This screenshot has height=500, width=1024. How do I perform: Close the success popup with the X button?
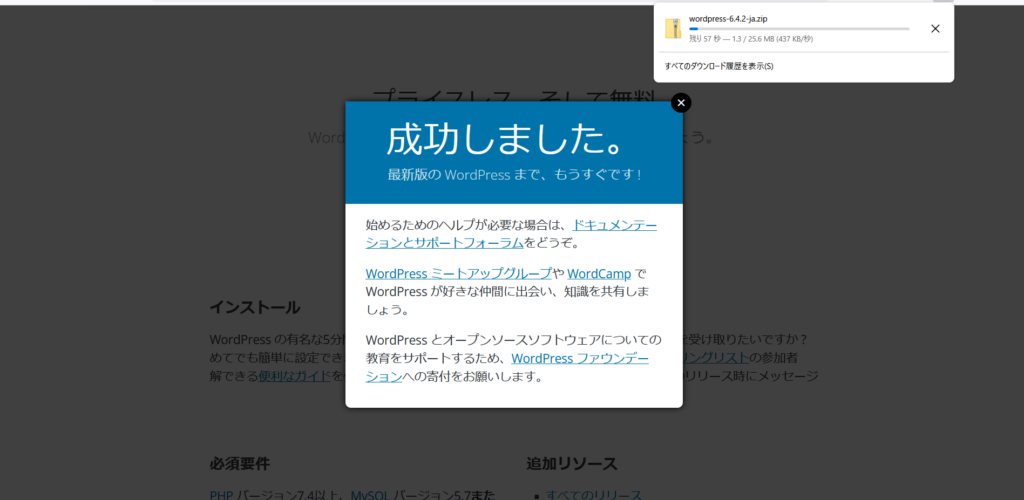[680, 102]
